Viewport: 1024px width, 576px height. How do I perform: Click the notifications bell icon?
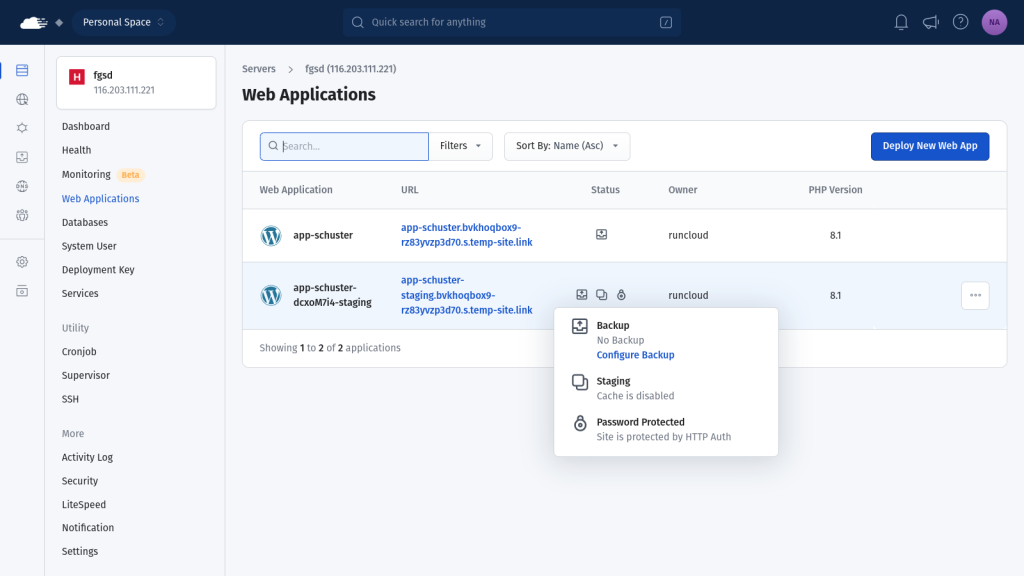pos(901,22)
